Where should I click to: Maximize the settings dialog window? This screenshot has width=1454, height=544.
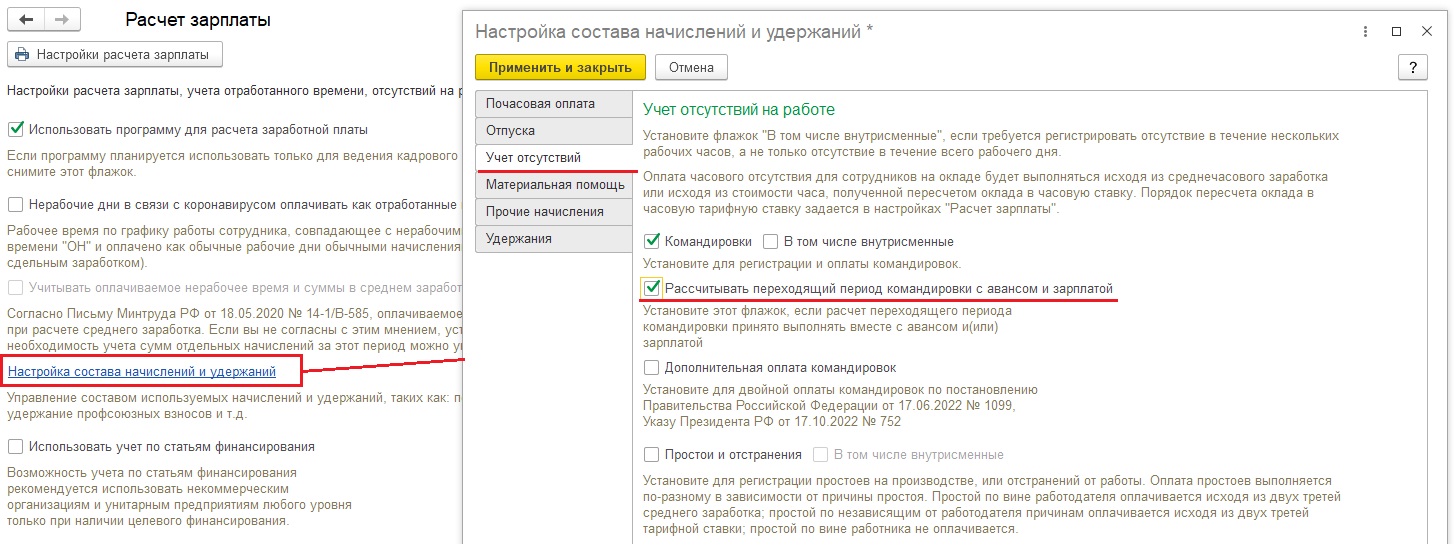coord(1397,32)
